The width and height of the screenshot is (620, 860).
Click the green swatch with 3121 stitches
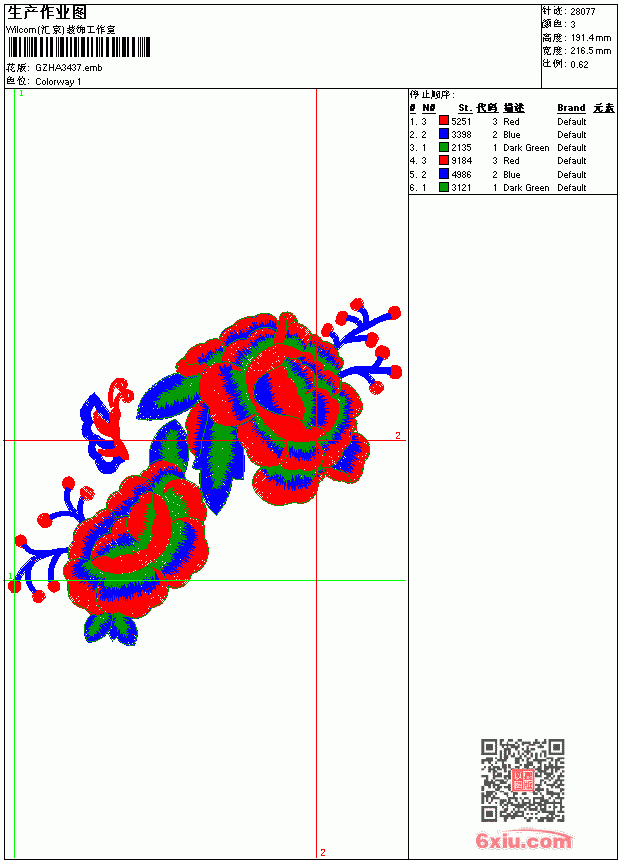point(444,187)
